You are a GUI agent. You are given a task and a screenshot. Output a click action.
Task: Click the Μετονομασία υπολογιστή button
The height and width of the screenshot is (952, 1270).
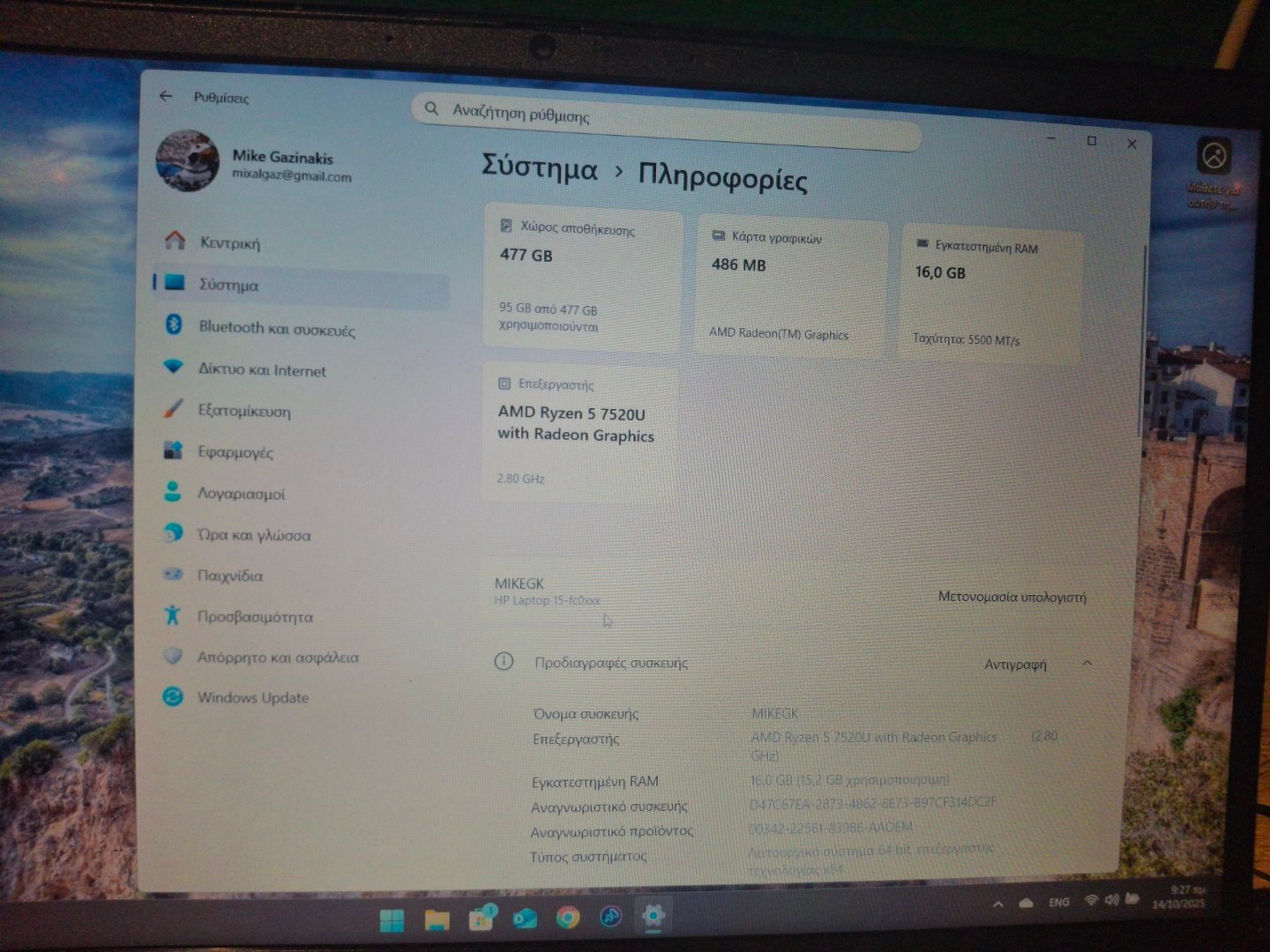1012,597
